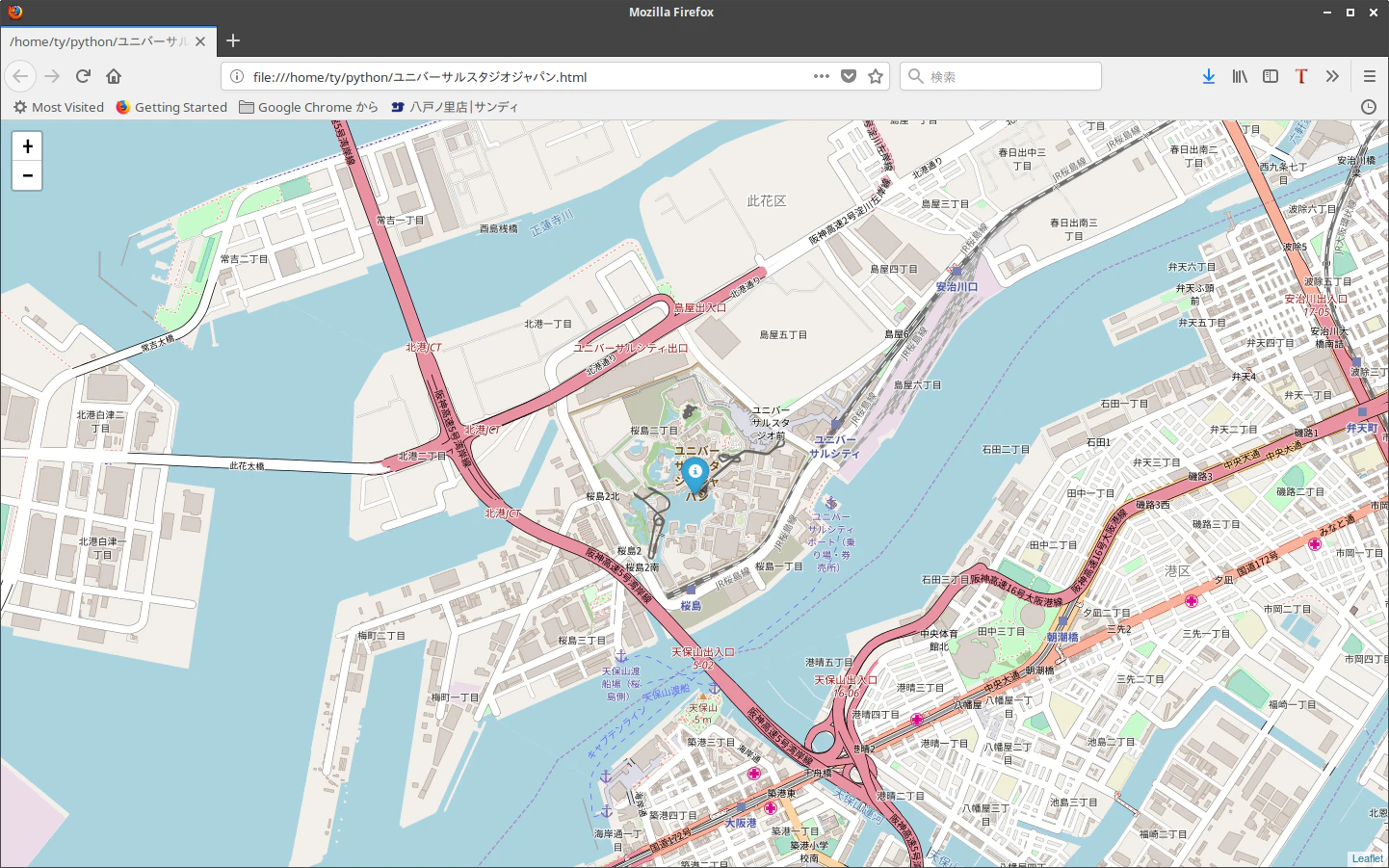
Task: Click the 常吉二丁目 district label
Action: tap(244, 259)
